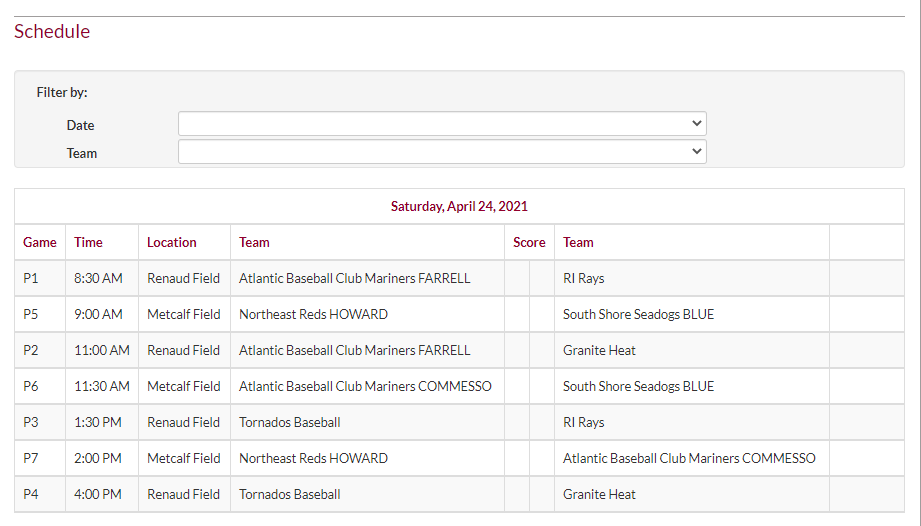Click the Score column header

click(x=529, y=243)
